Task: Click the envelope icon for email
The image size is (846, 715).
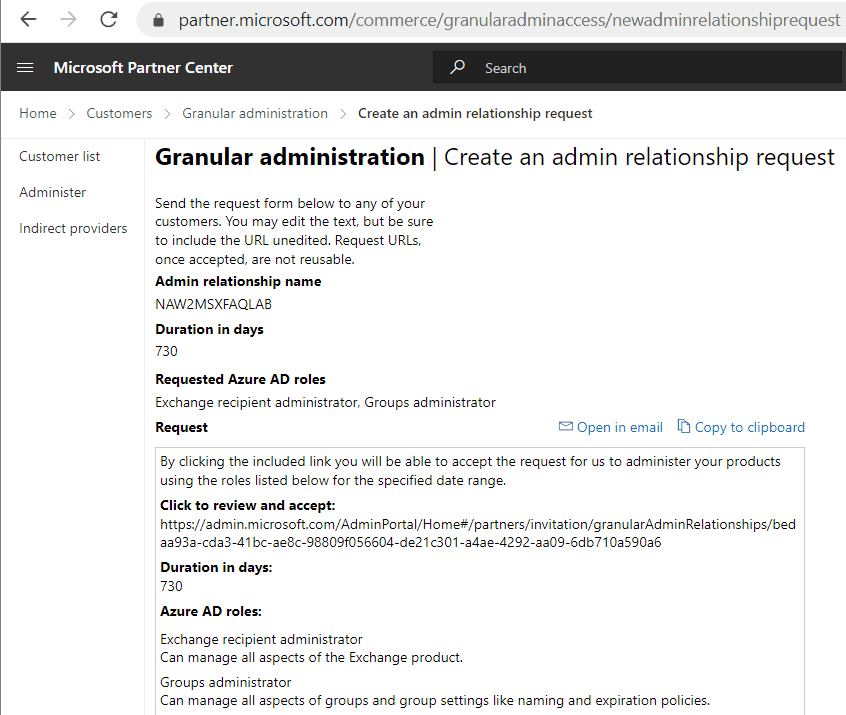Action: [x=565, y=426]
